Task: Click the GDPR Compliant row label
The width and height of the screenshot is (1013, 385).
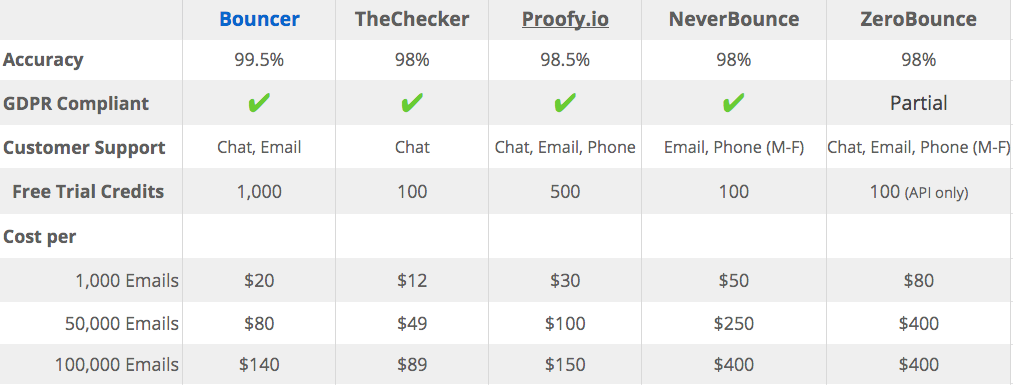Action: [x=76, y=104]
